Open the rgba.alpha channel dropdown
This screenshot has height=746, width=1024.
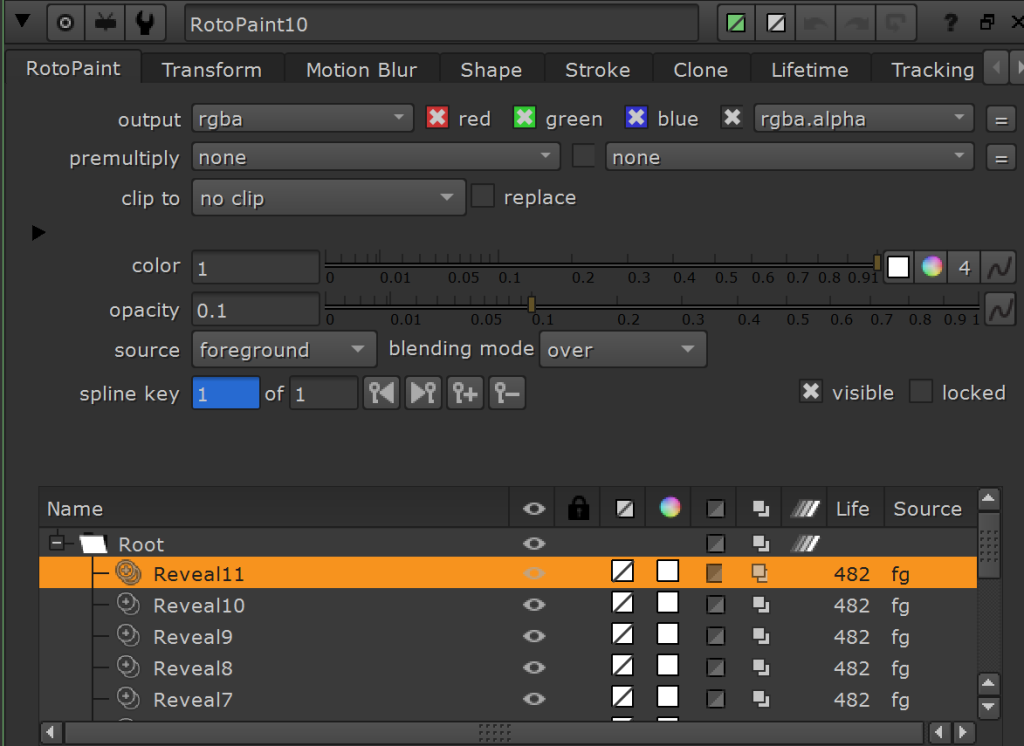pos(863,119)
